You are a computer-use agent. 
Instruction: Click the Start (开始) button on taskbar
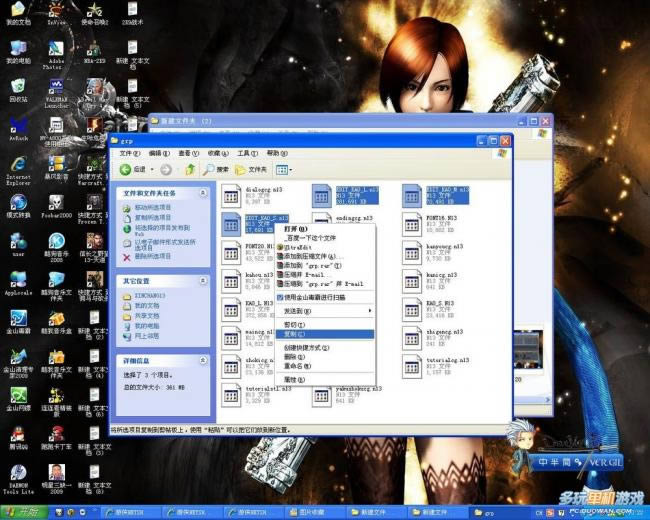click(x=24, y=512)
